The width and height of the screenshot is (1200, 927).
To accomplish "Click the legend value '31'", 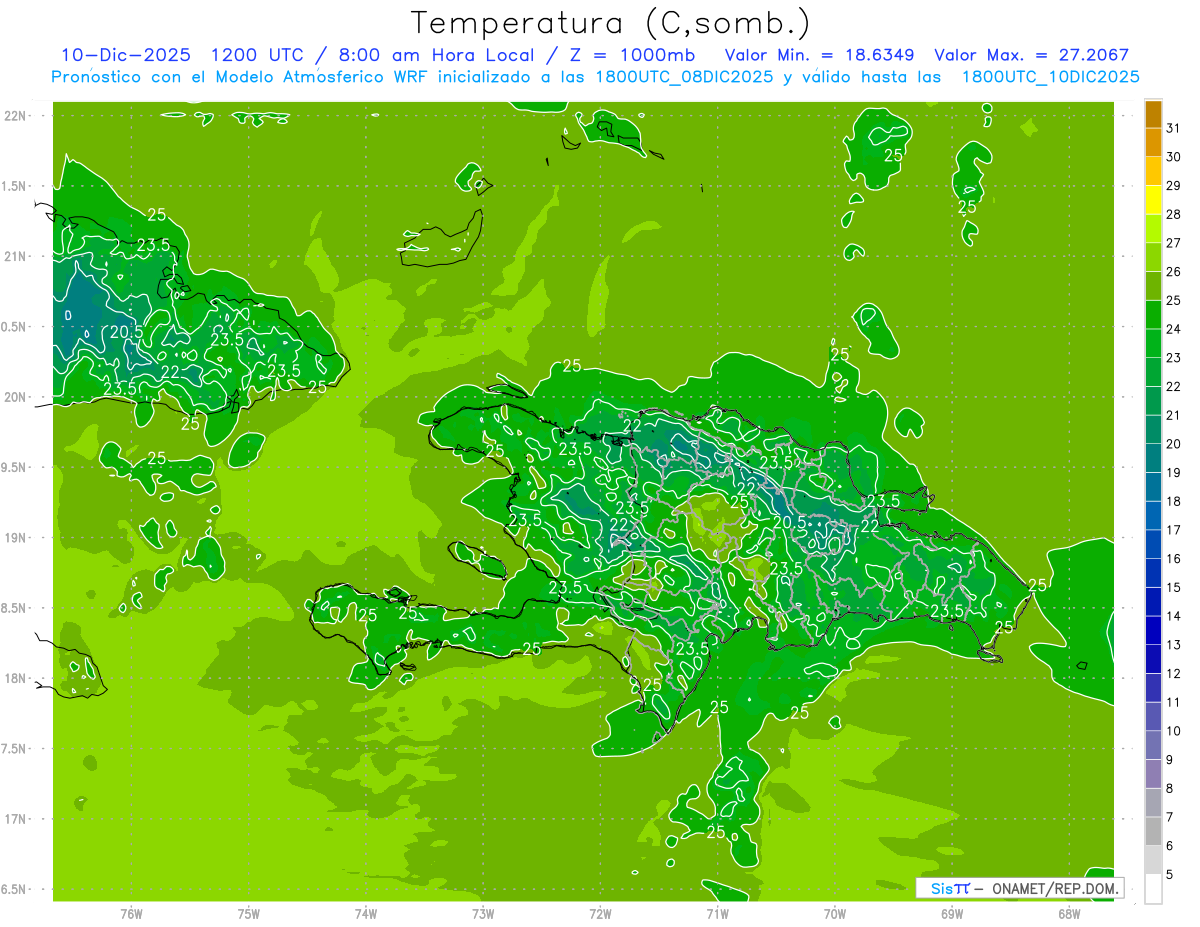I will (x=1174, y=128).
